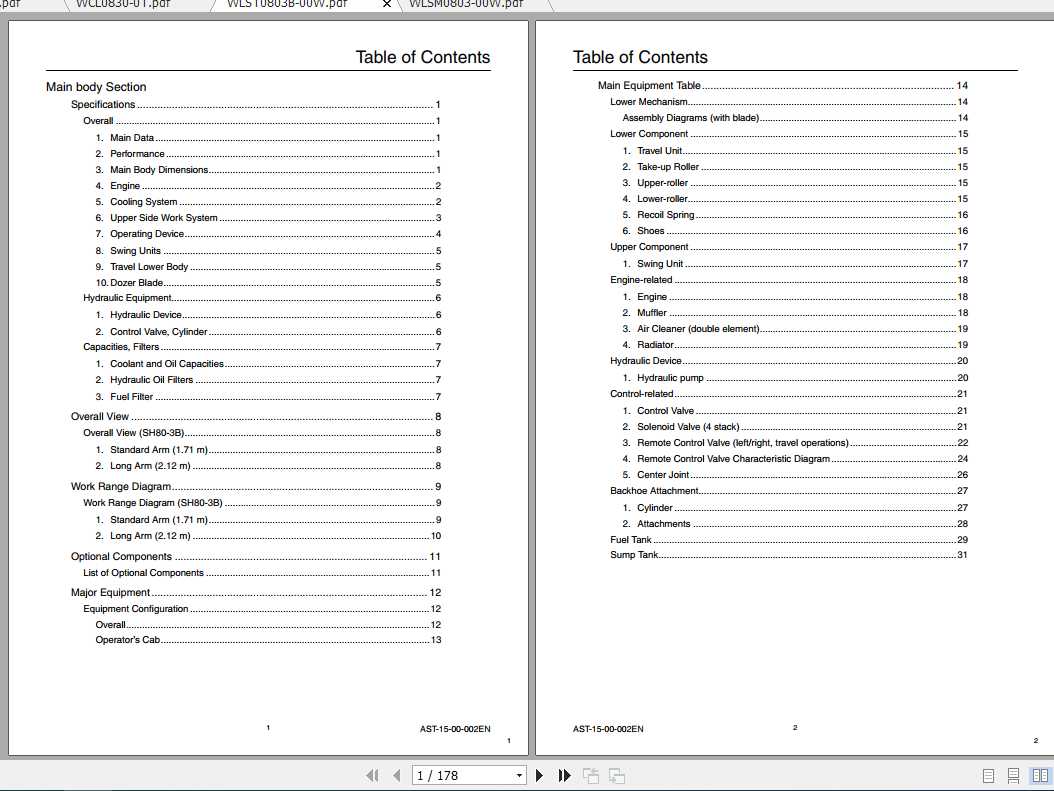Click the 'Equipment Configuration' entry

[262, 609]
